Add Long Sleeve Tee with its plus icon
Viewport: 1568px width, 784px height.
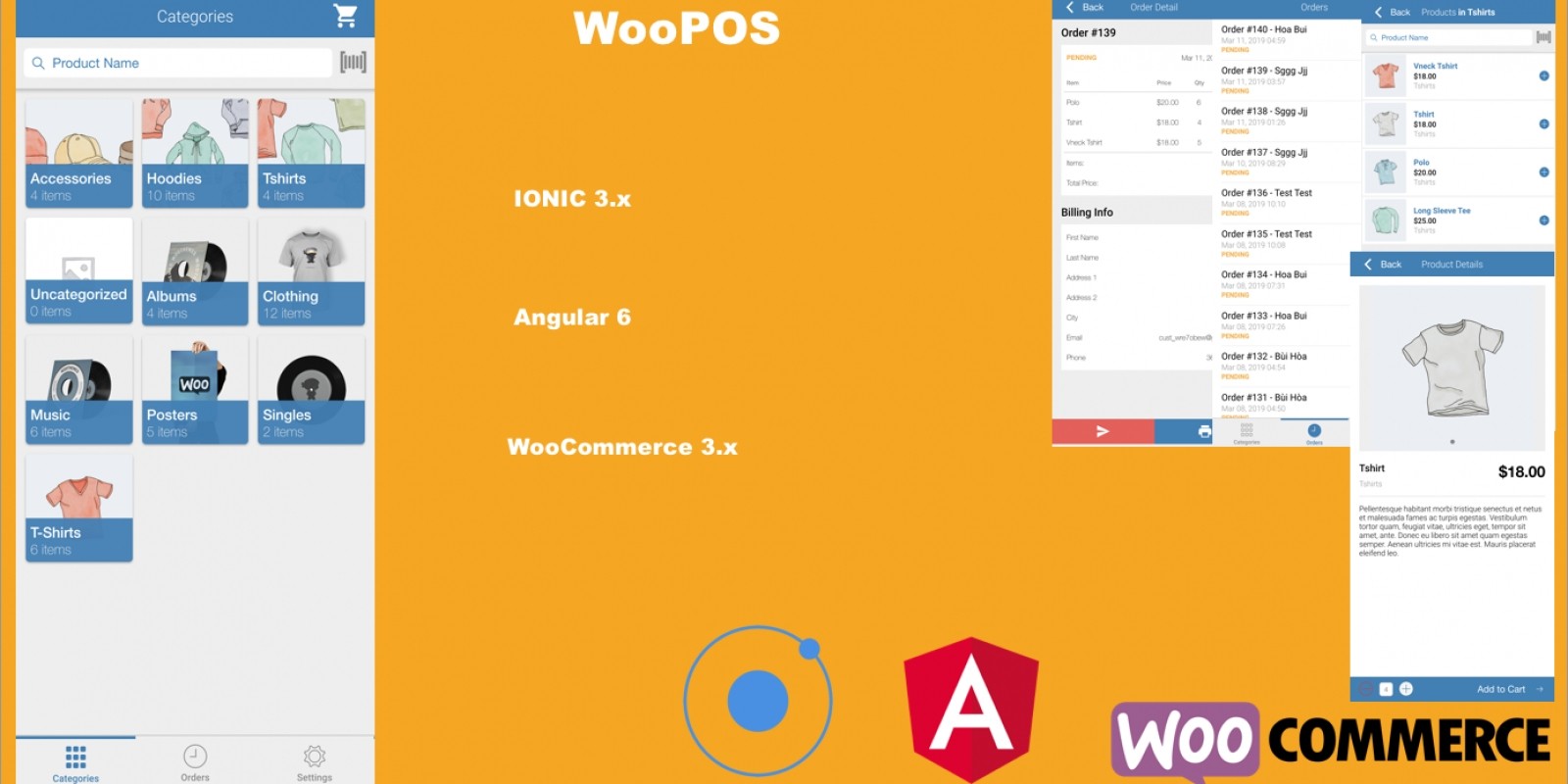point(1543,220)
